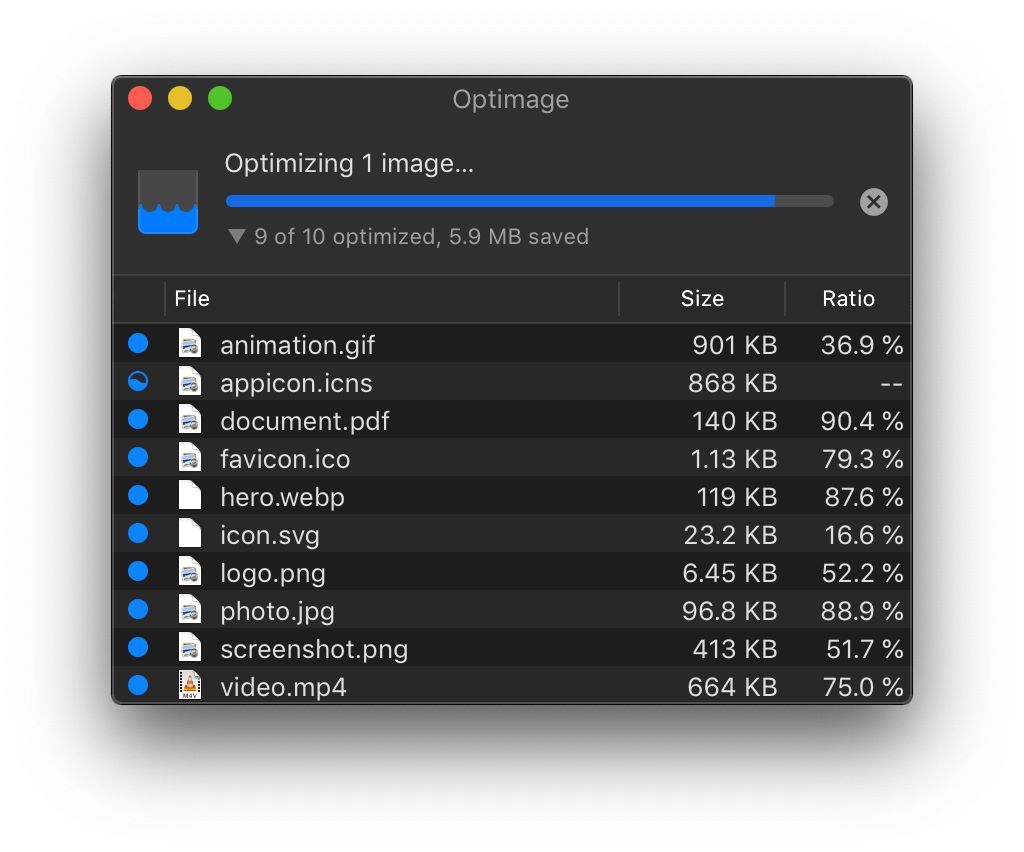Click the green zoom window button
Image resolution: width=1024 pixels, height=852 pixels.
220,99
